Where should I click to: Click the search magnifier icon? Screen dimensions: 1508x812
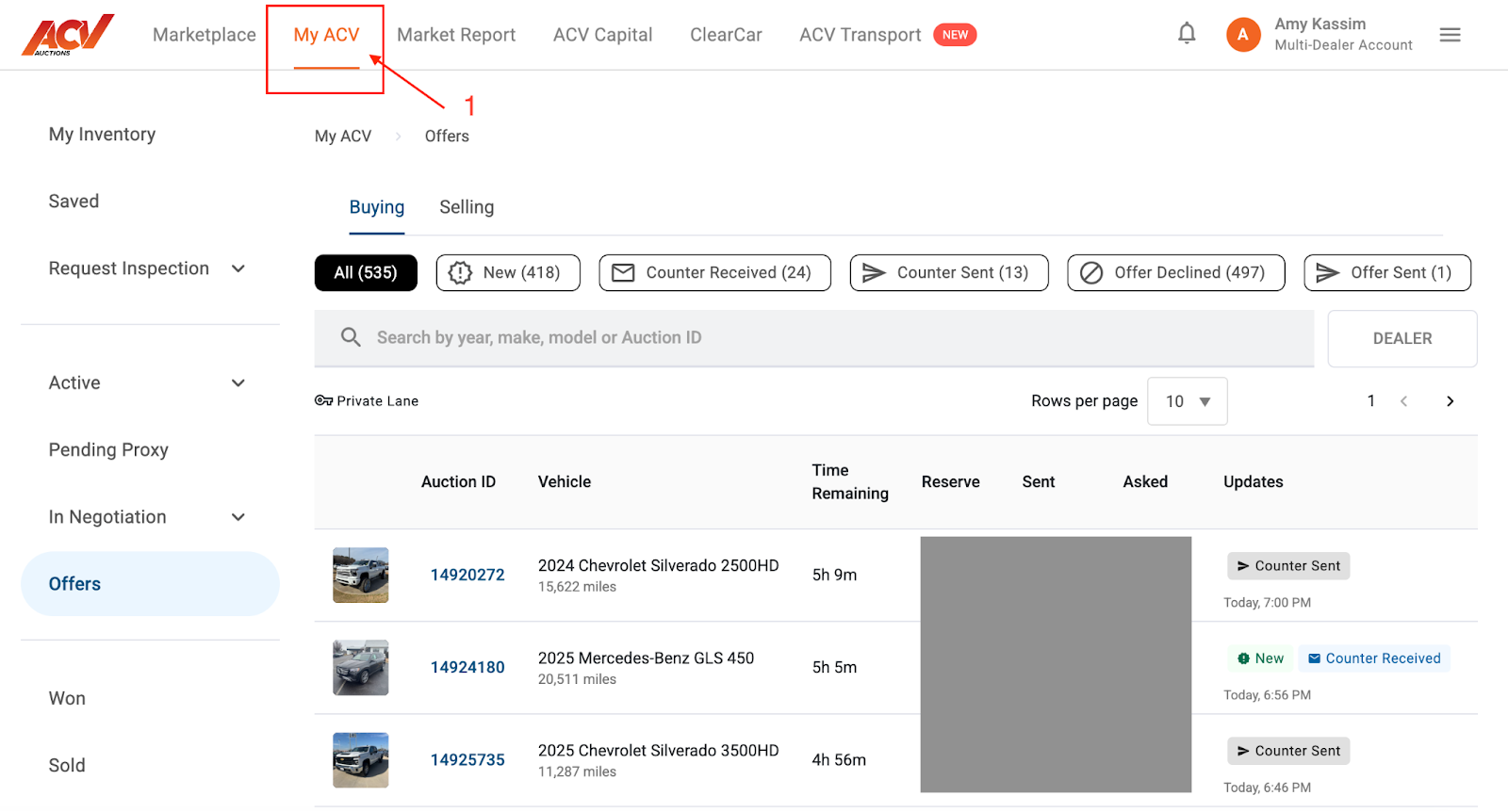coord(351,337)
